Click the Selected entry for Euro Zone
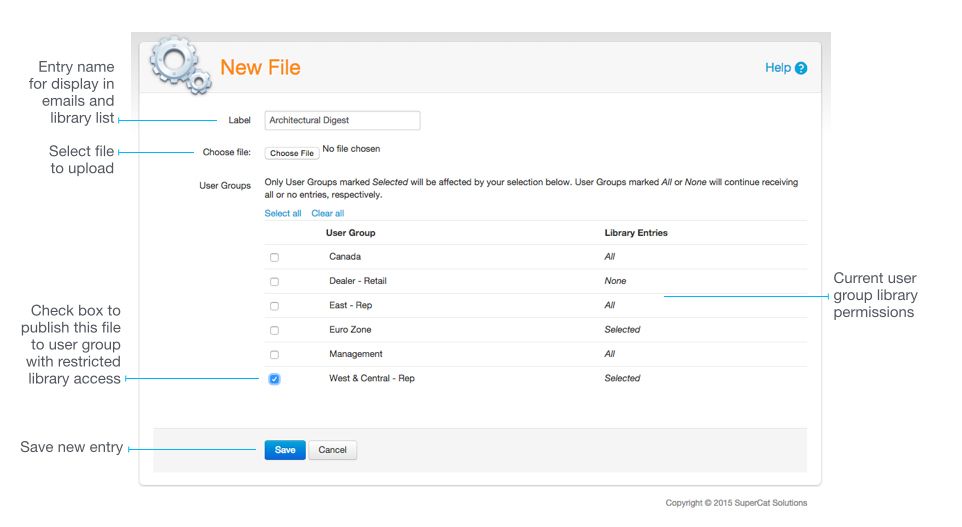This screenshot has height=527, width=962. click(622, 329)
